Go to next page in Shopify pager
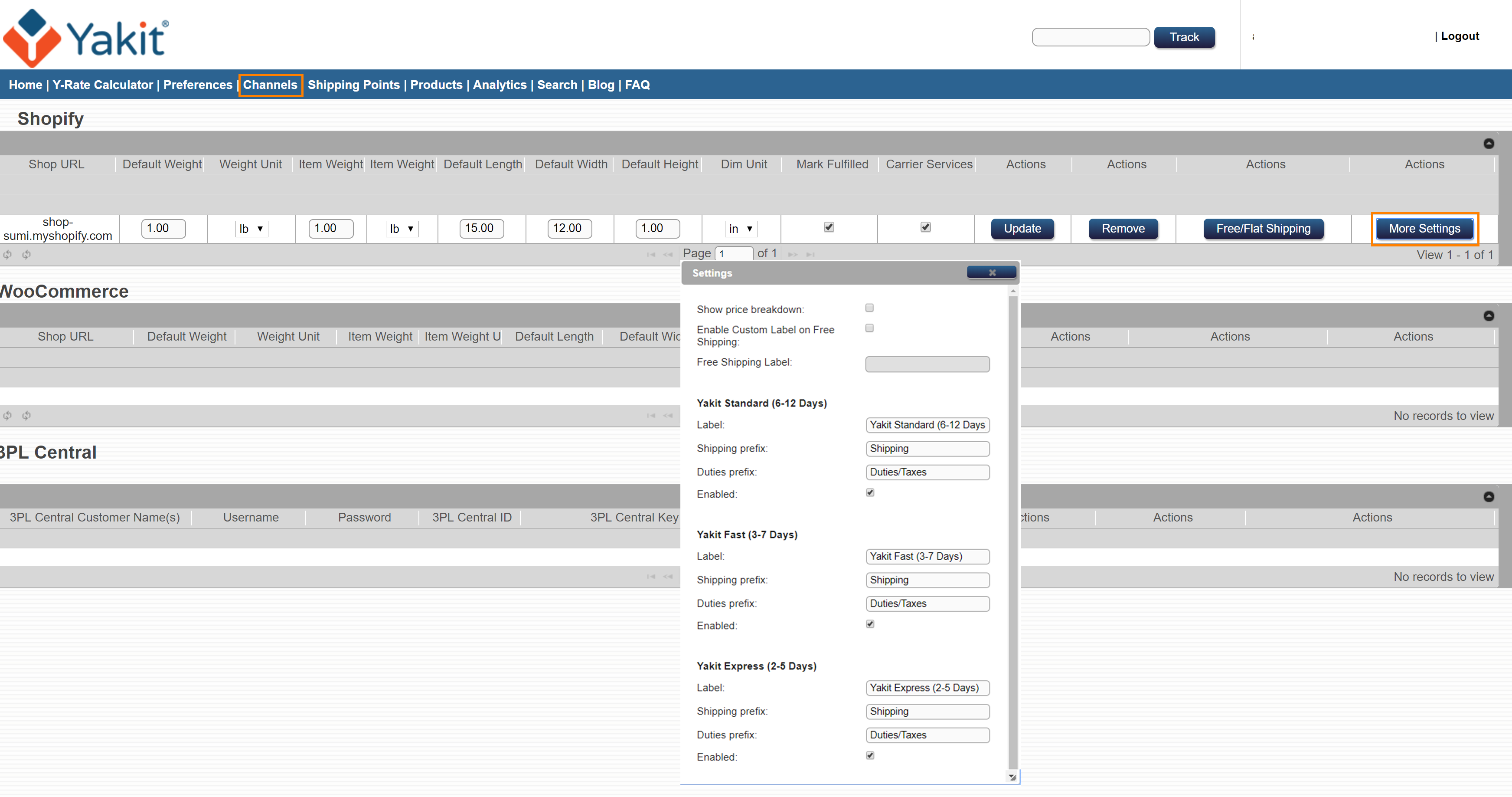 [793, 254]
